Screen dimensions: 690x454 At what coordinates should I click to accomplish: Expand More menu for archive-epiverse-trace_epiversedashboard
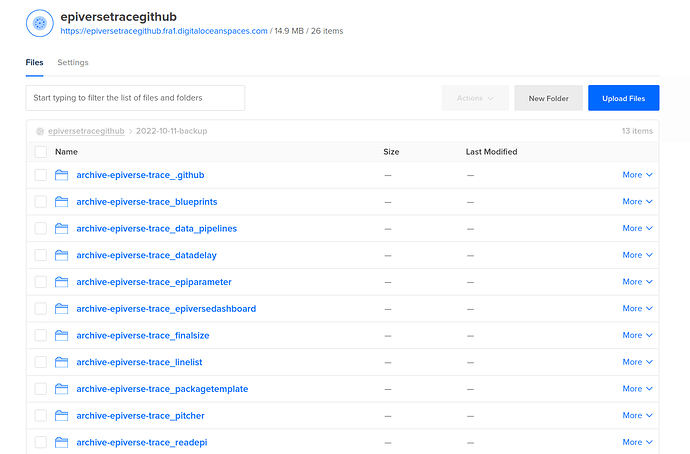[x=637, y=308]
